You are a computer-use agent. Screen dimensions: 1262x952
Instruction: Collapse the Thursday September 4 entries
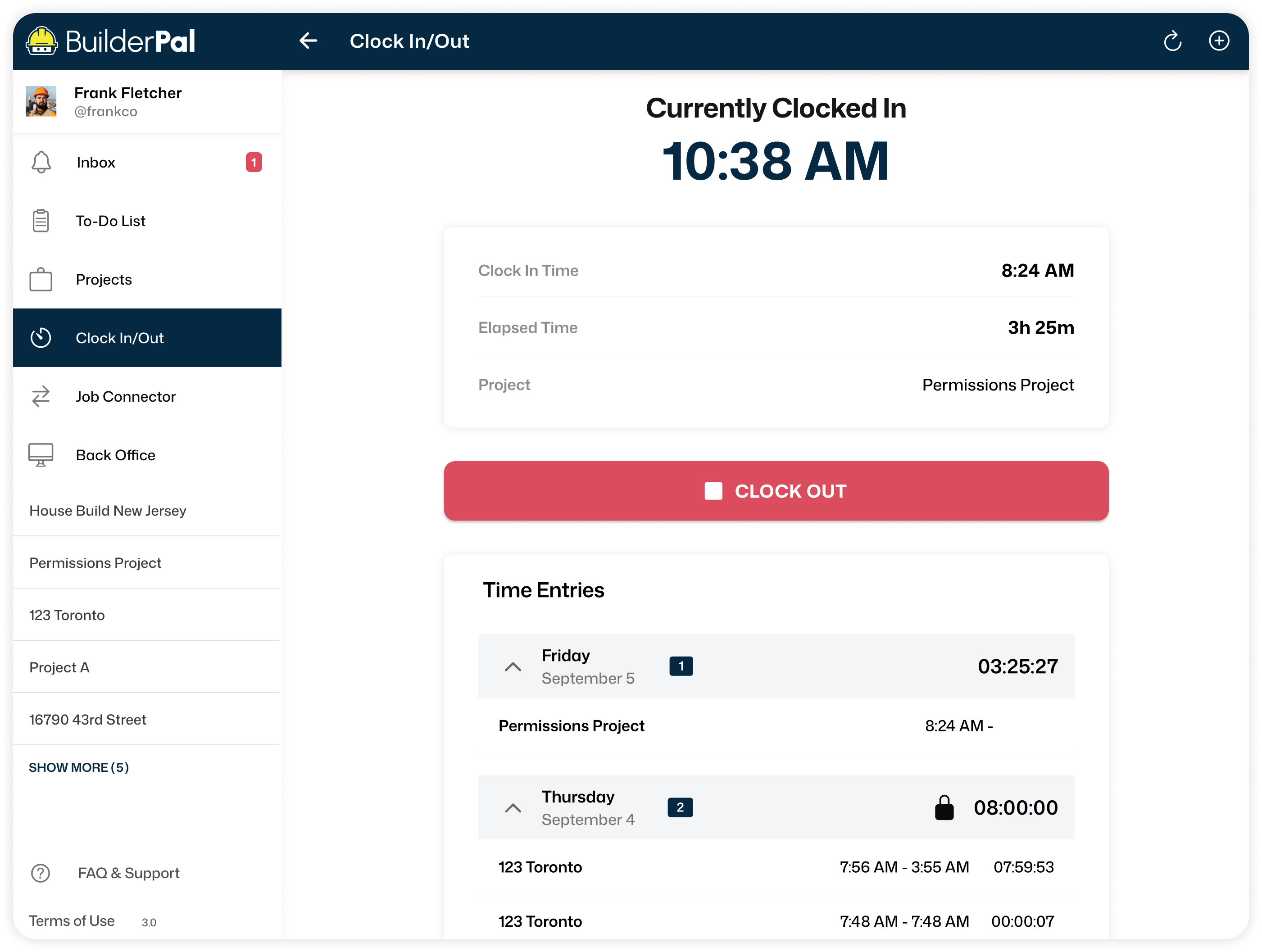point(513,808)
